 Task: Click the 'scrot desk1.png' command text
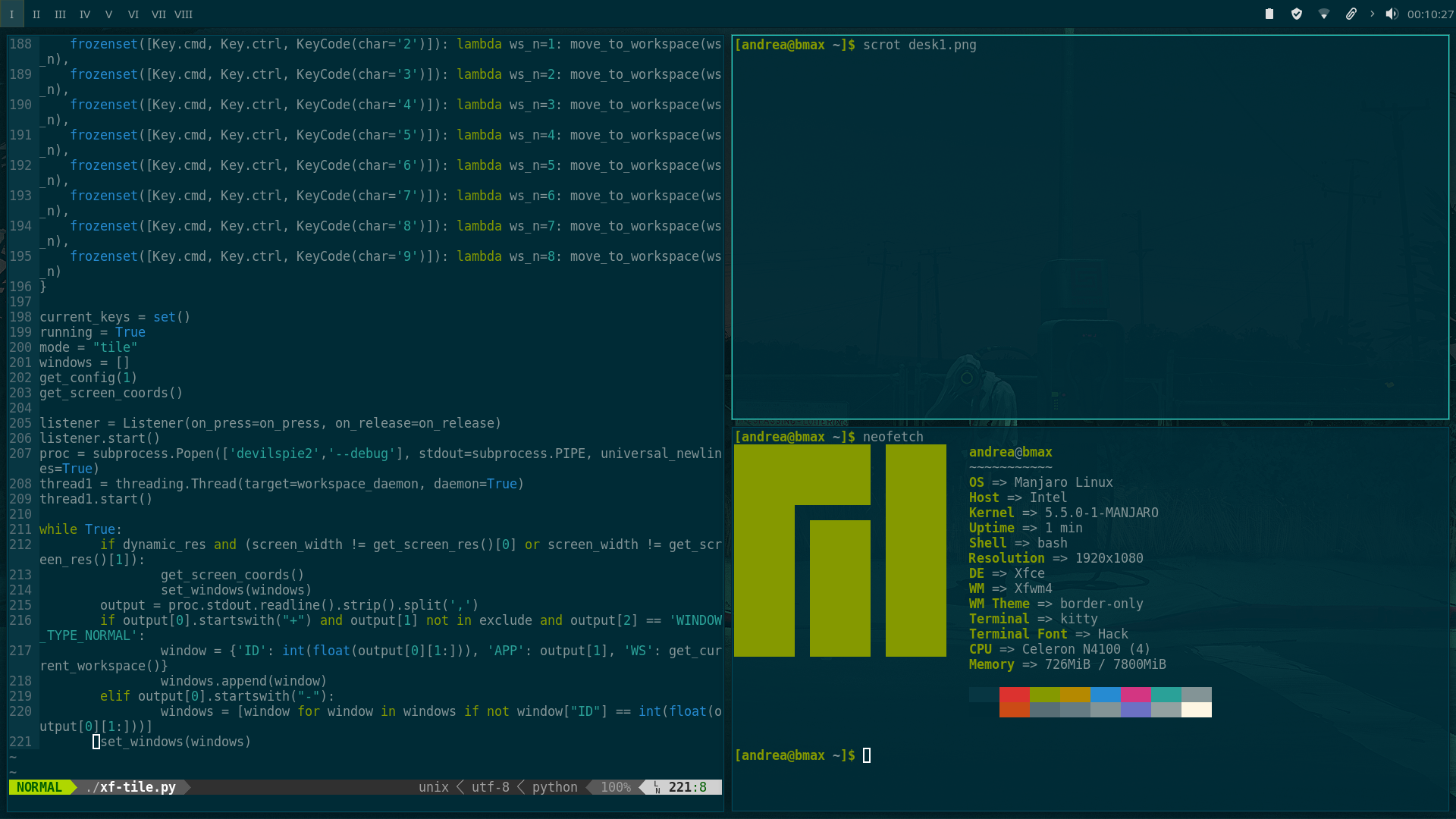(920, 45)
